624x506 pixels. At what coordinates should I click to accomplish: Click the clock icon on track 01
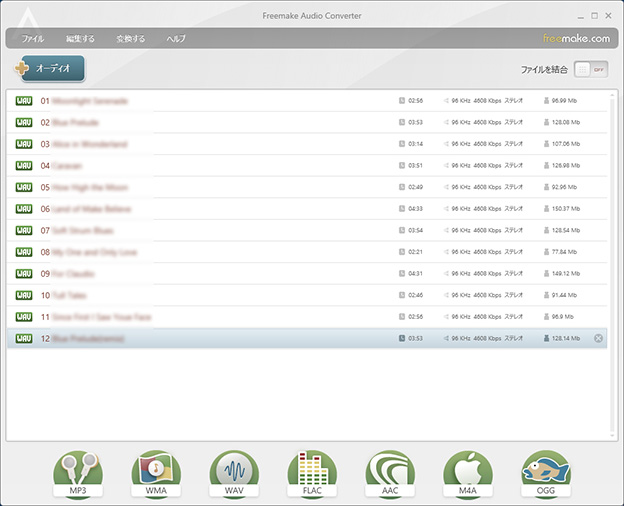pos(402,101)
